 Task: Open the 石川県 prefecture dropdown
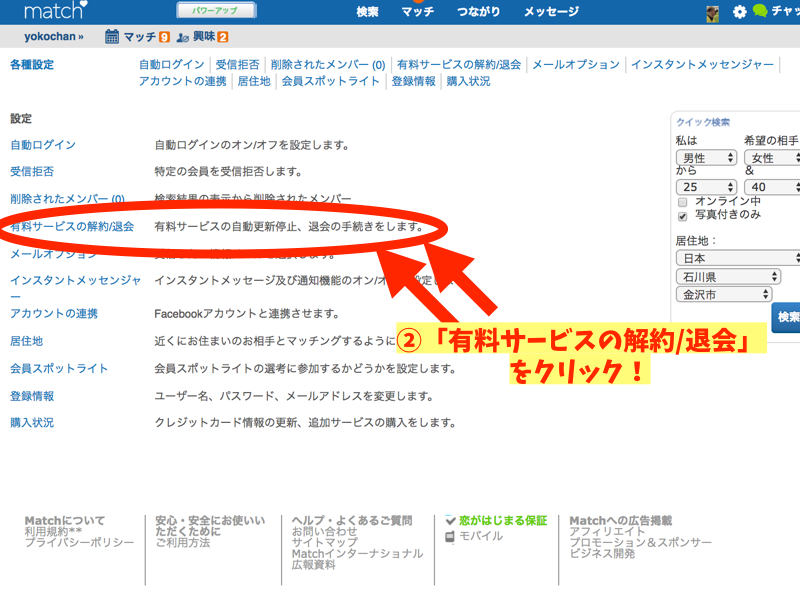(728, 277)
